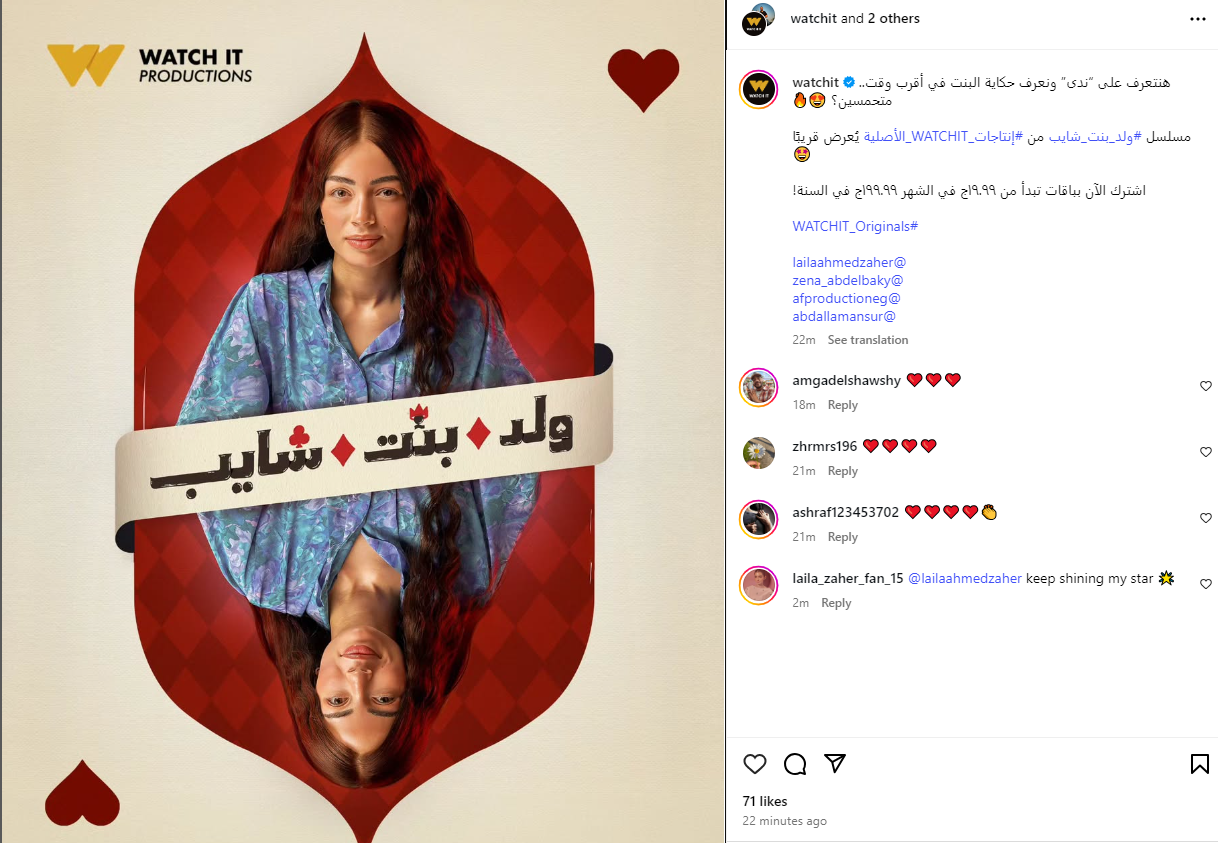Open the @abdallamansur mention link
Viewport: 1218px width, 843px height.
tap(844, 316)
